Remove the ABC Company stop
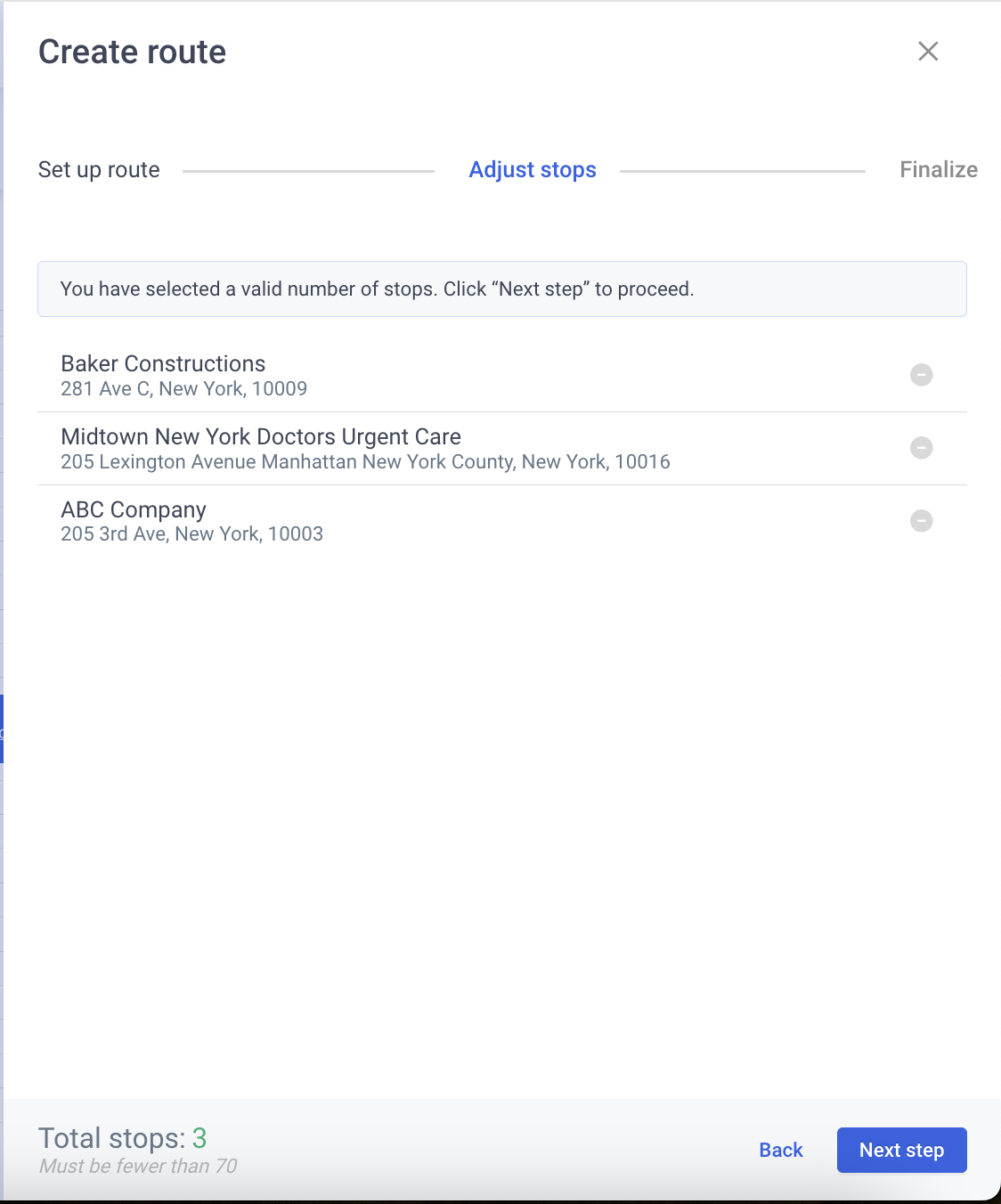 [x=921, y=521]
